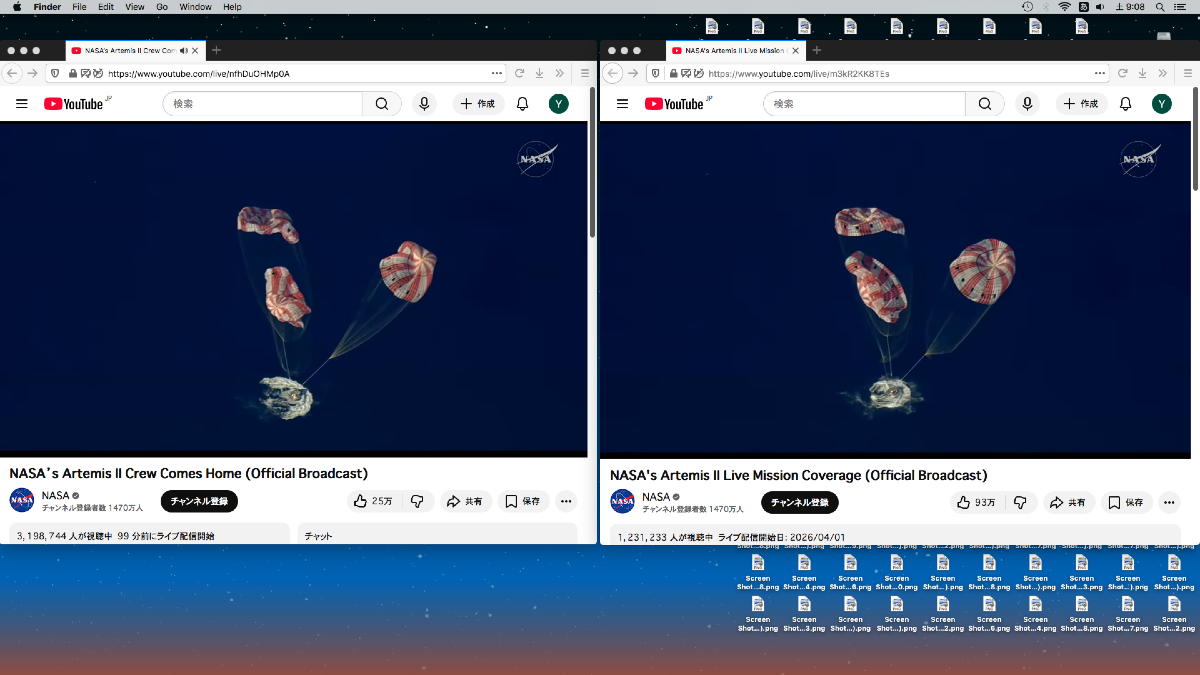Click 共有 share button under left video
This screenshot has height=675, width=1200.
click(x=465, y=501)
